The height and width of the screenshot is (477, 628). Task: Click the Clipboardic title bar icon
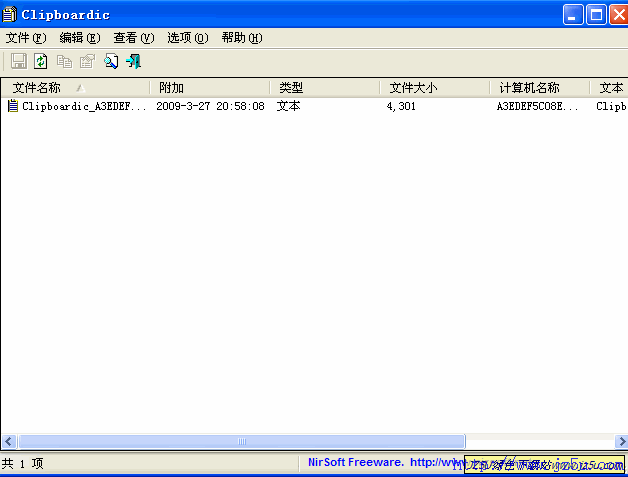tap(9, 14)
